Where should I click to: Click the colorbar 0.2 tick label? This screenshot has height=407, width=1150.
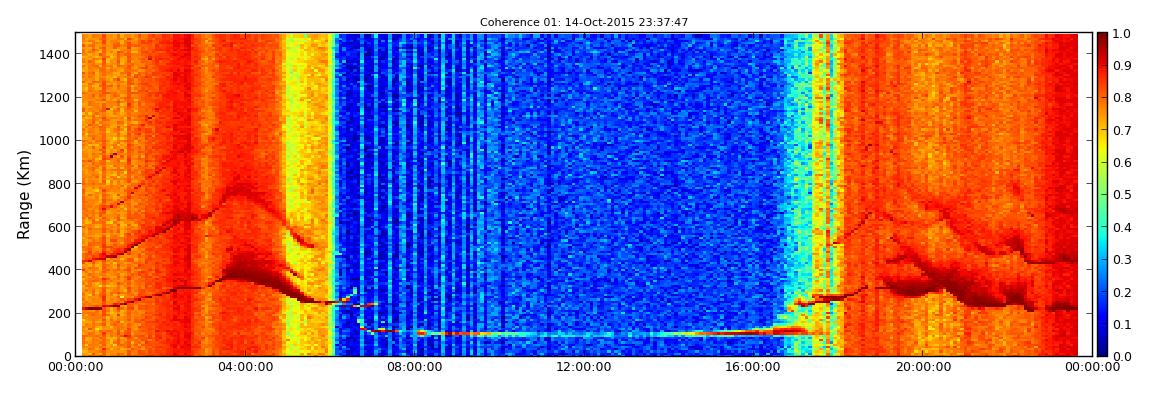[x=1124, y=292]
